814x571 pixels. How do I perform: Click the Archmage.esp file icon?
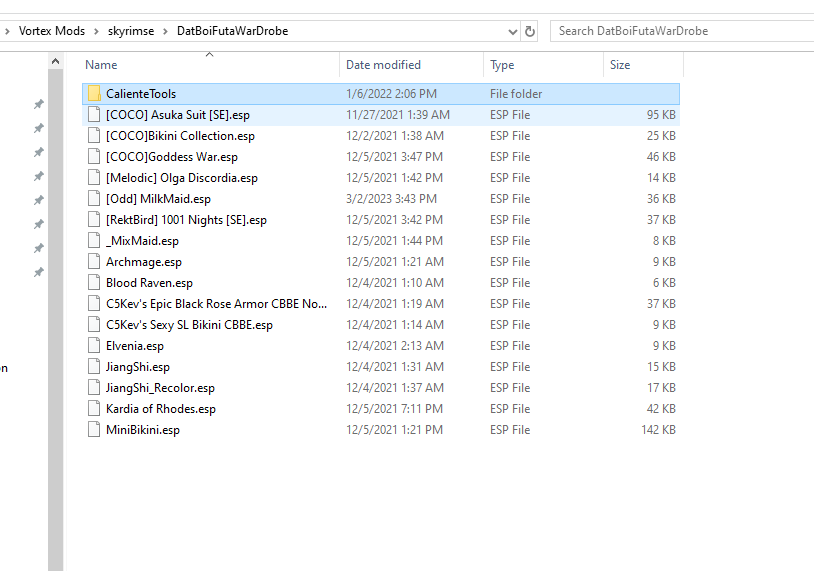tap(94, 262)
